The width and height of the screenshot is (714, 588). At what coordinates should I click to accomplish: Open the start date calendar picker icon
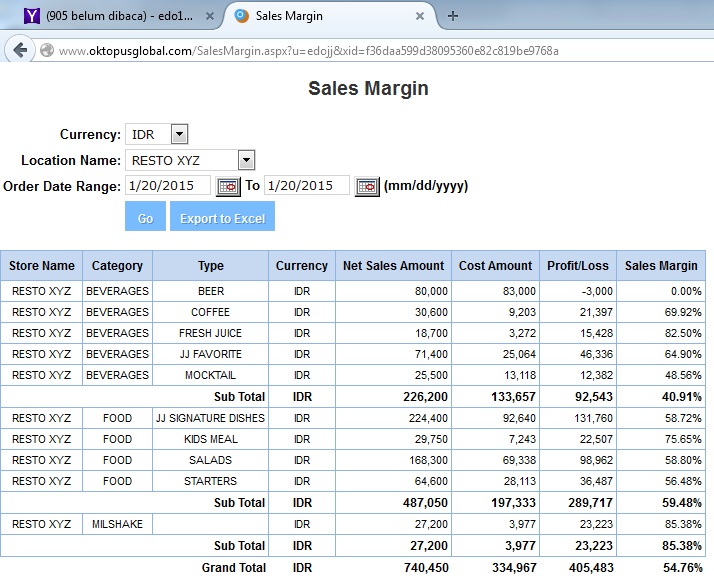(228, 186)
